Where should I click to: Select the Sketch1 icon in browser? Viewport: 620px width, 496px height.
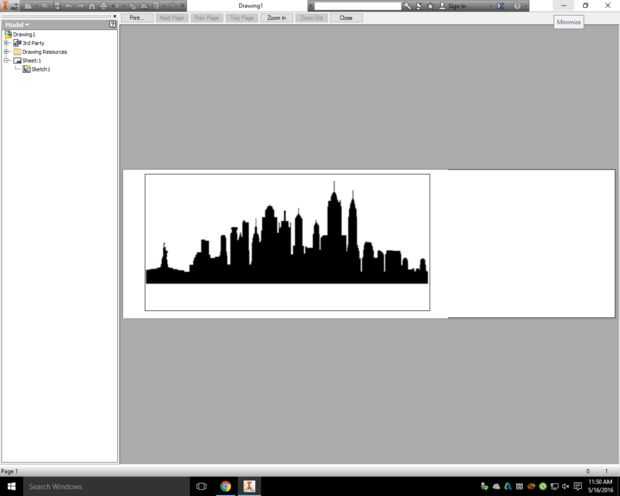(26, 69)
